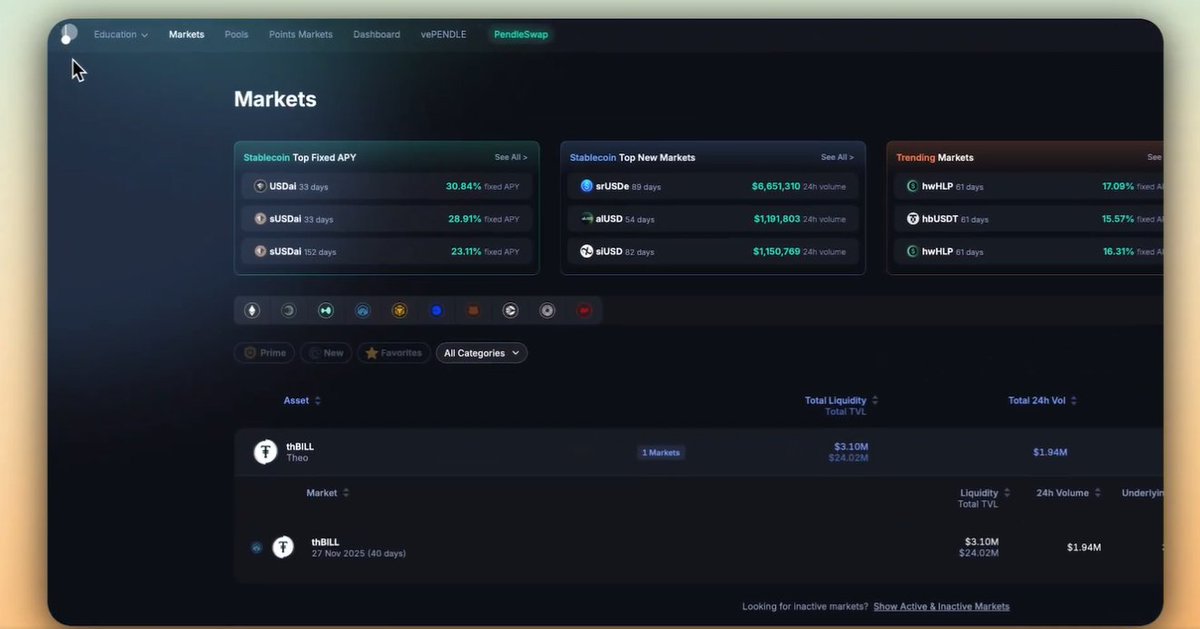Click hbUSDT token icon

click(x=912, y=218)
